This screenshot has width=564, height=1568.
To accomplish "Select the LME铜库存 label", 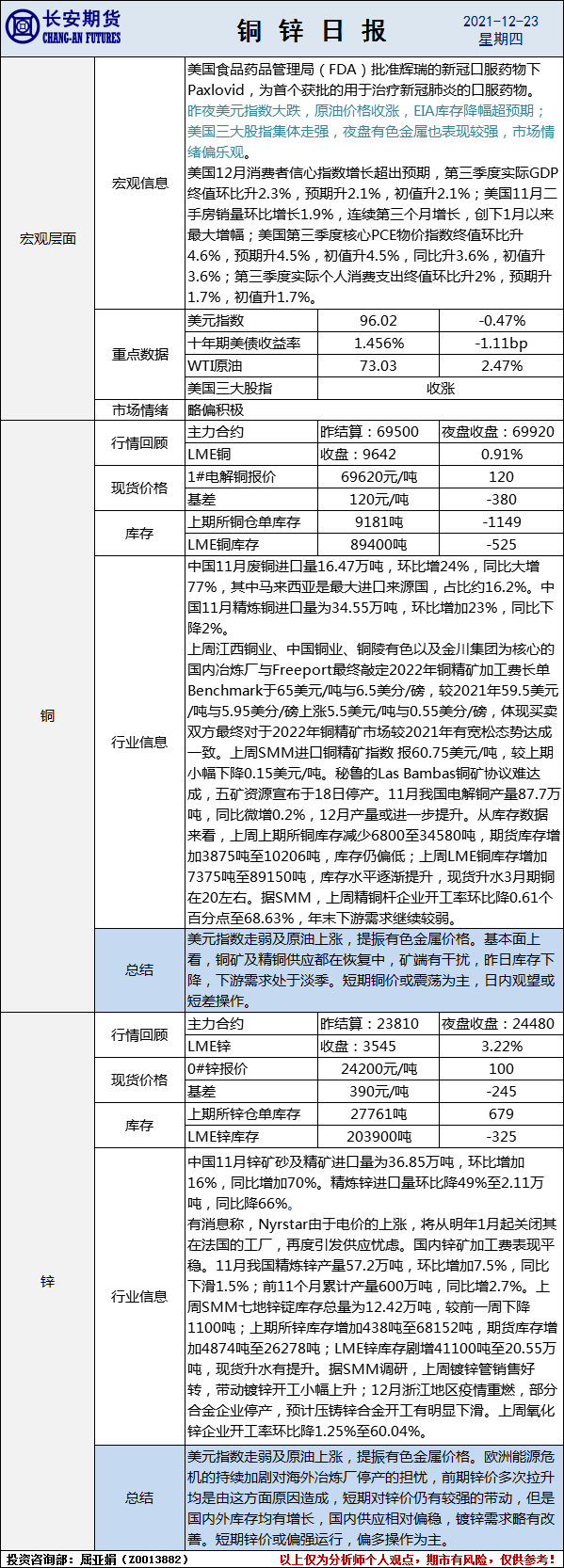I will (223, 544).
